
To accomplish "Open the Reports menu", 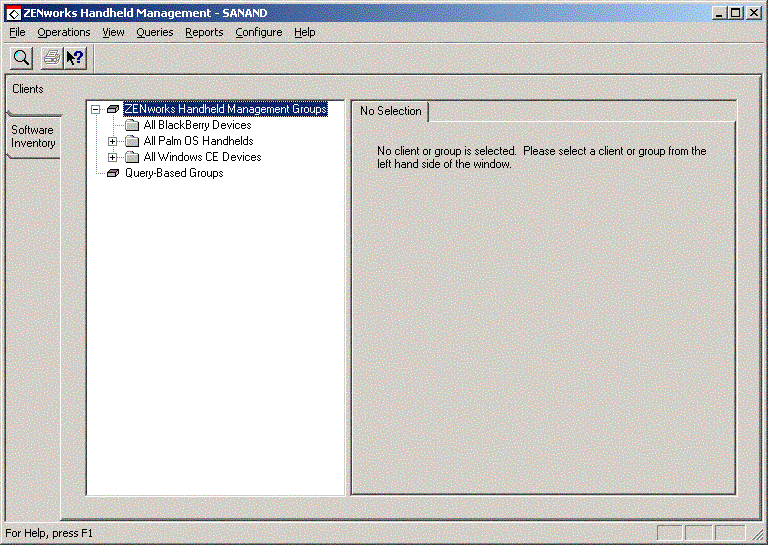I will tap(204, 32).
